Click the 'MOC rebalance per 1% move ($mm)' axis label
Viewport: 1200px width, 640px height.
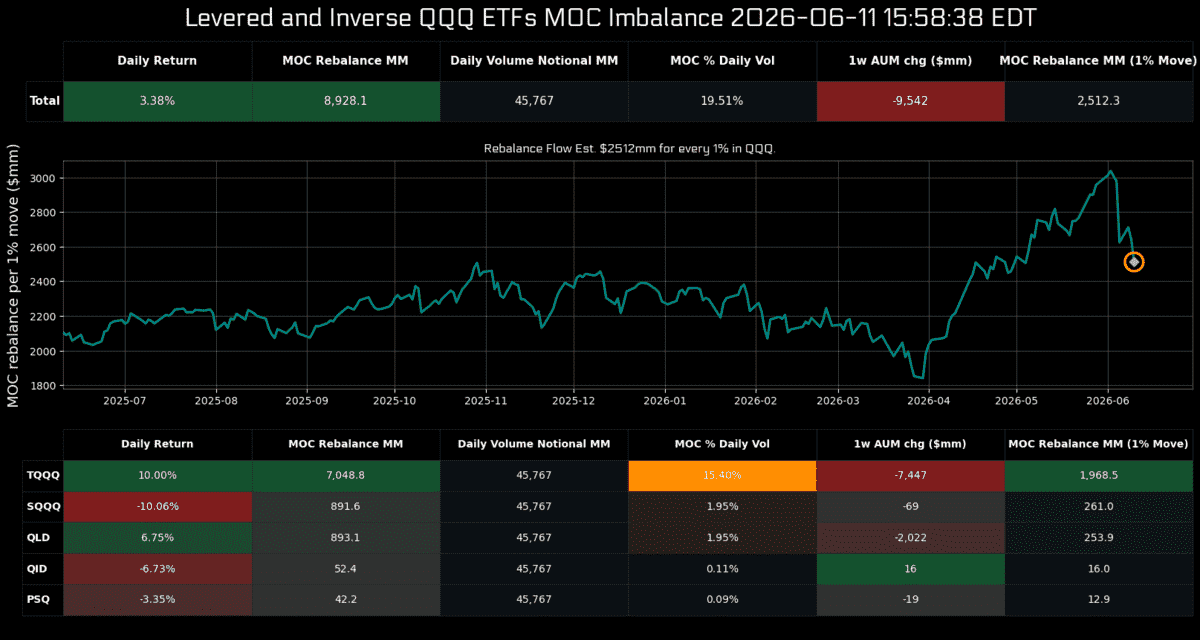click(13, 274)
